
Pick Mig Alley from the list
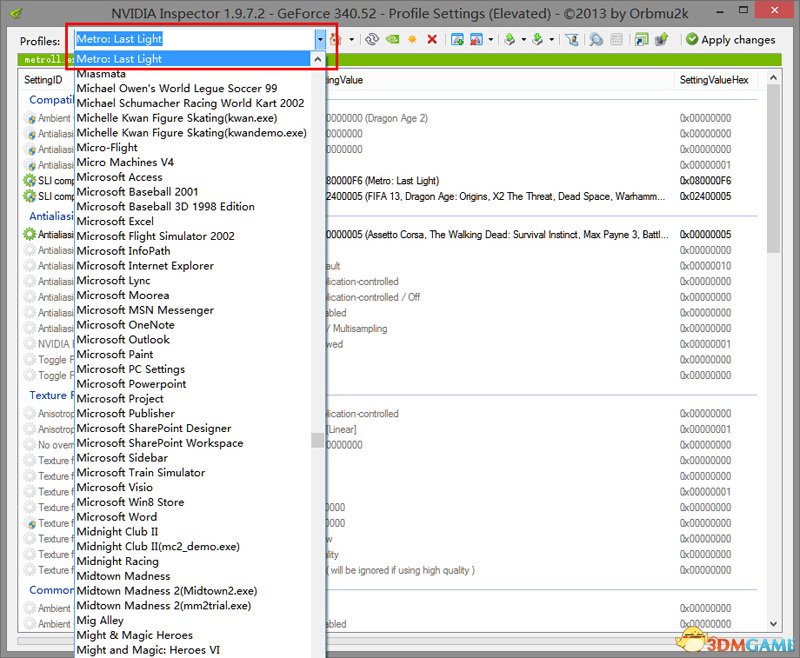[100, 621]
